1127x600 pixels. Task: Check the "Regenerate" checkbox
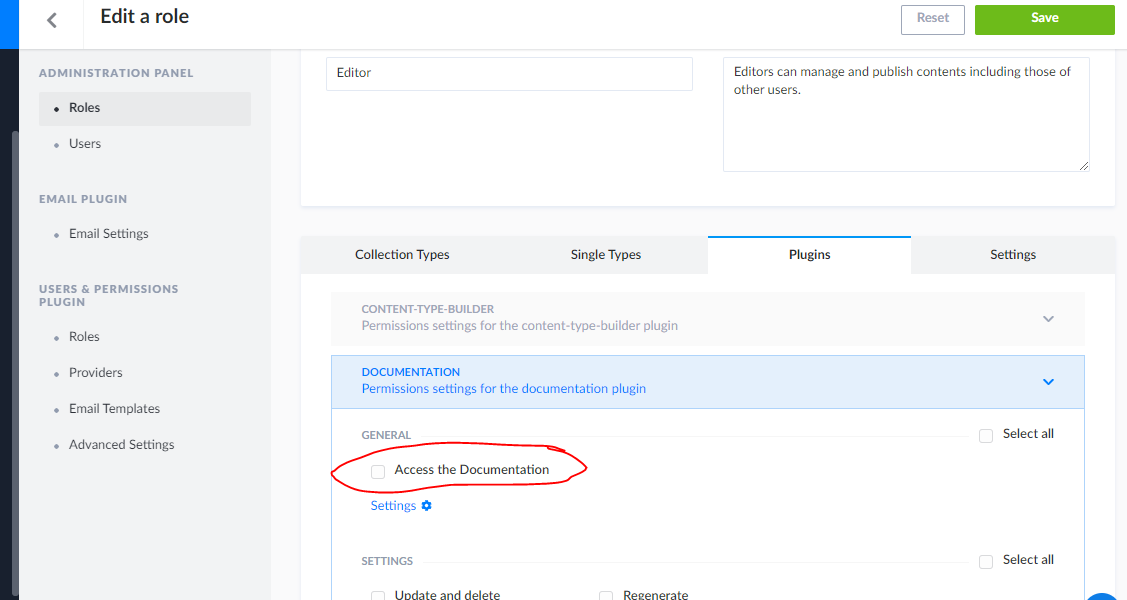606,595
